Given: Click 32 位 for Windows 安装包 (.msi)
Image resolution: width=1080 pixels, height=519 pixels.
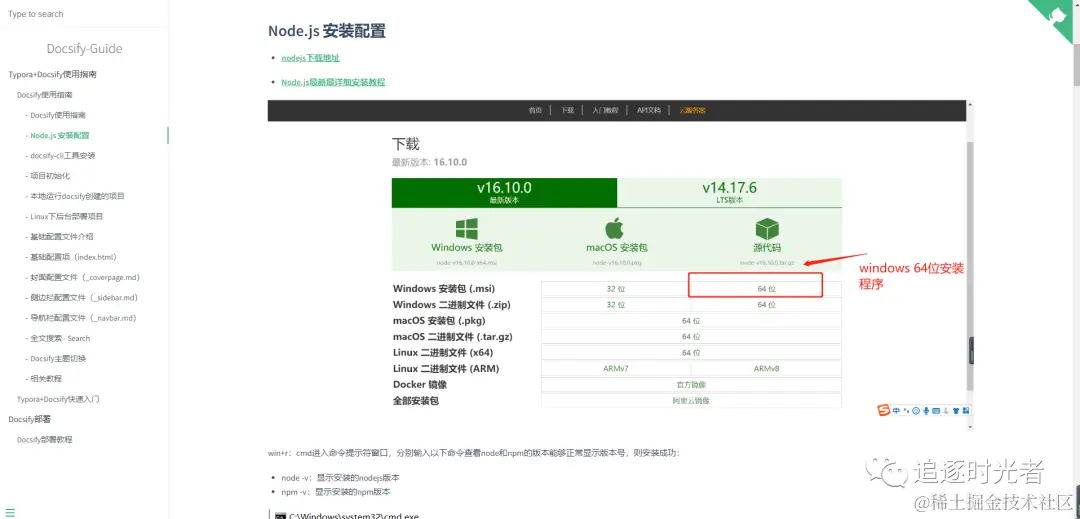Looking at the screenshot, I should 616,288.
